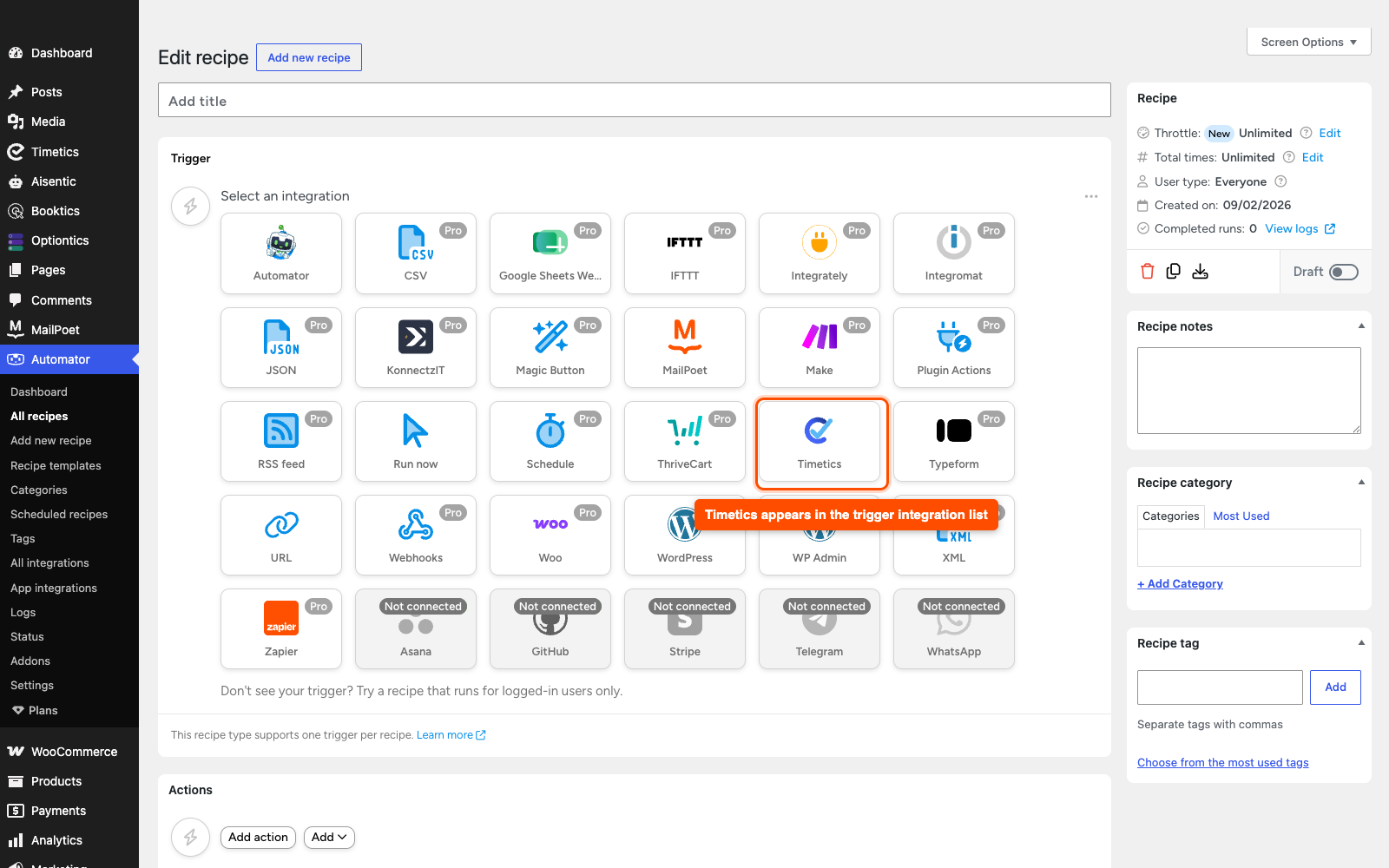
Task: Open the Categories tab in Recipe category
Action: tap(1171, 516)
